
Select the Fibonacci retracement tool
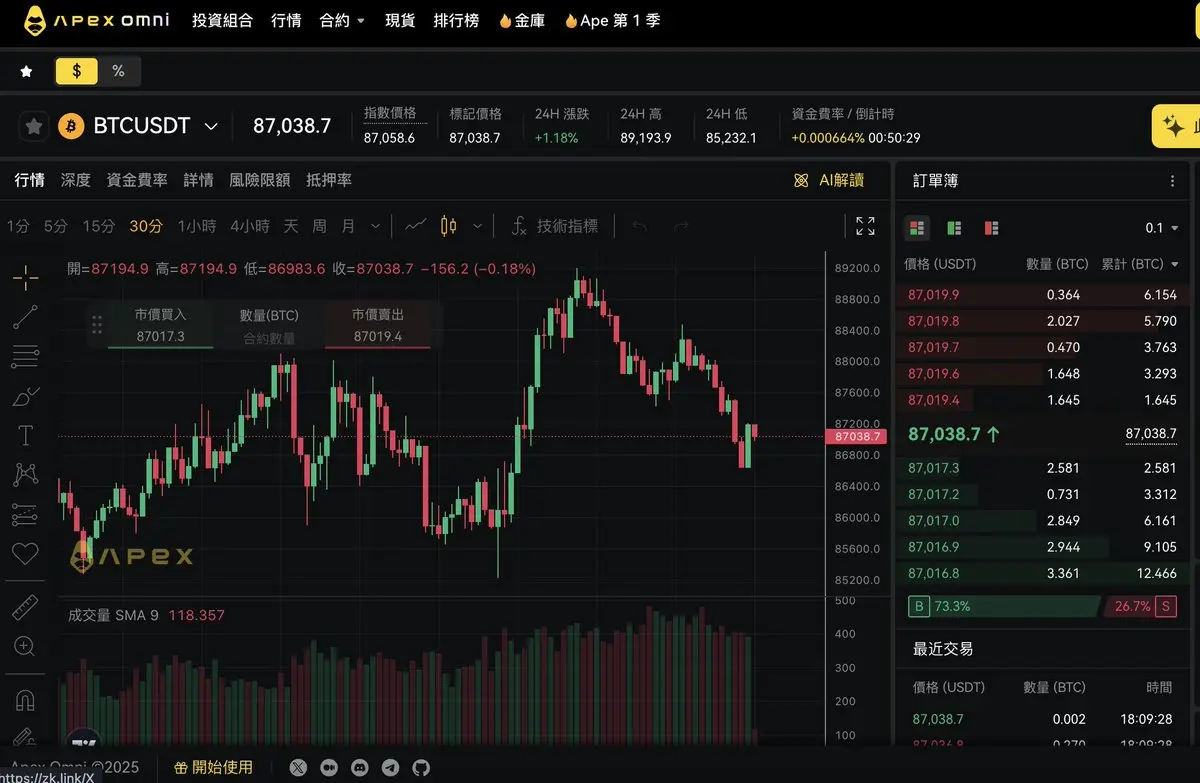26,356
